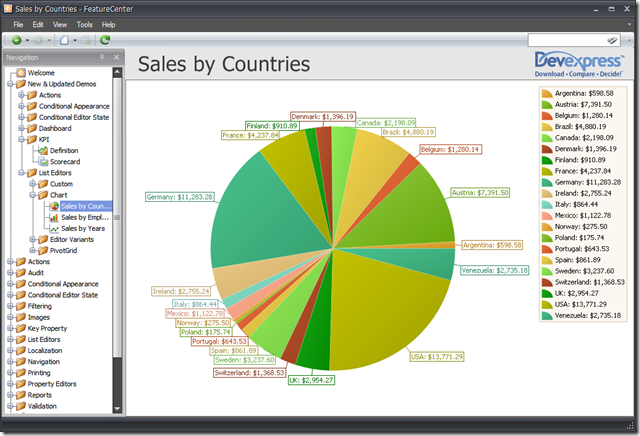Open the Edit menu
640x436 pixels.
(38, 24)
